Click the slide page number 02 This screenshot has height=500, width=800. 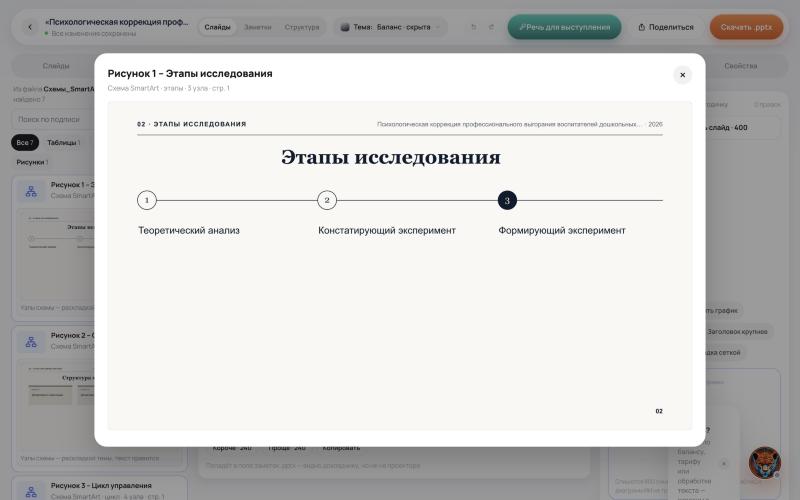pos(659,411)
